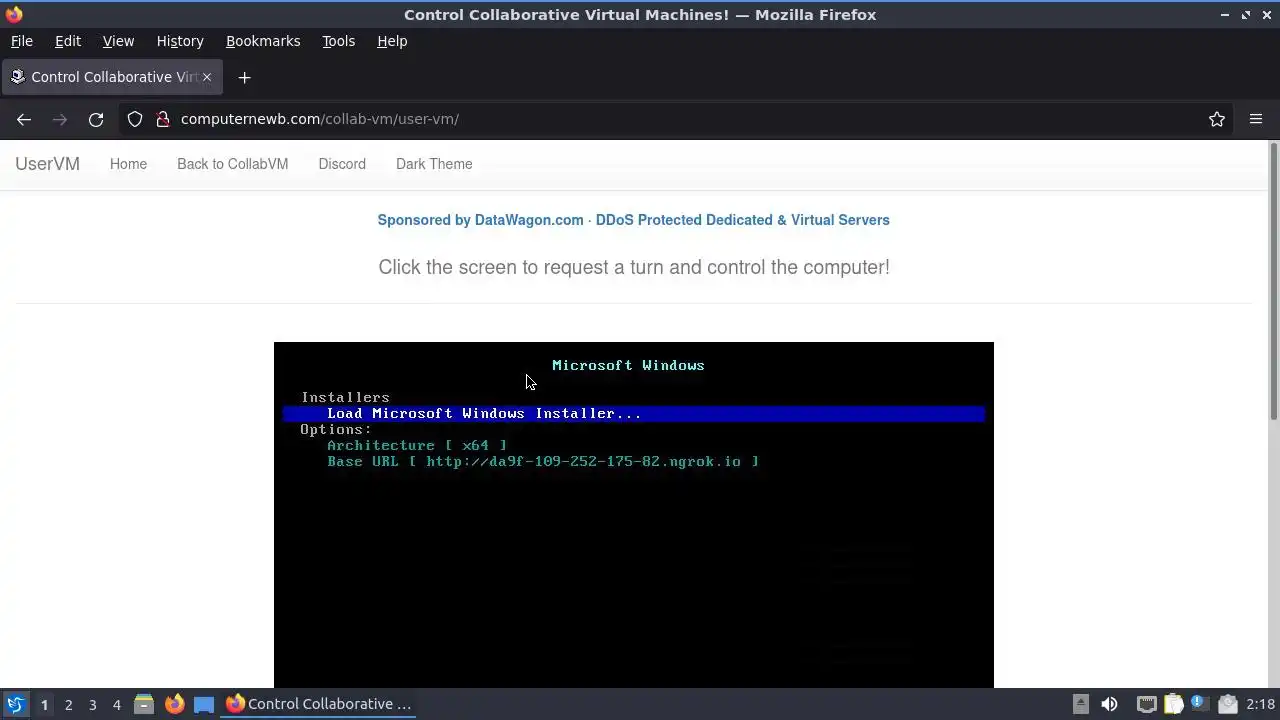
Task: Go back using the browser back arrow
Action: coord(24,119)
